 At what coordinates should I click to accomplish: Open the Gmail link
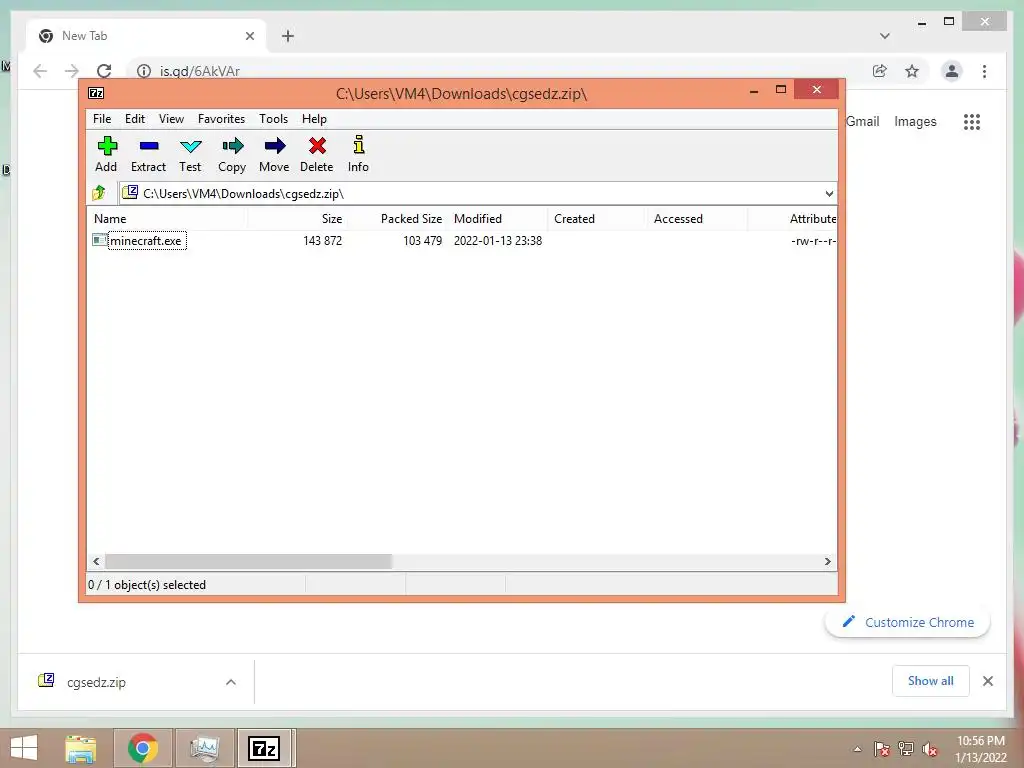coord(863,121)
